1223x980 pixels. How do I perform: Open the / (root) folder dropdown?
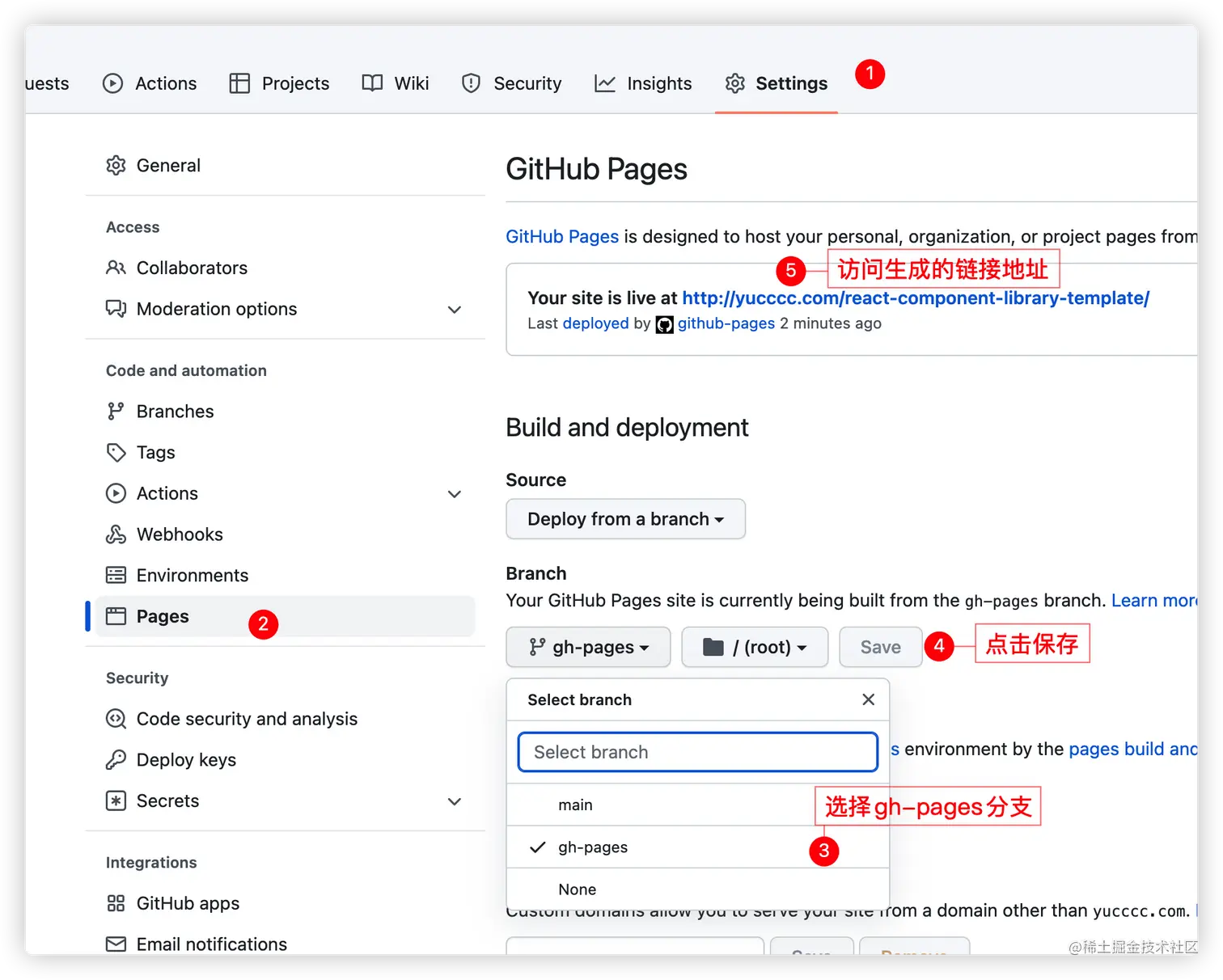tap(755, 647)
